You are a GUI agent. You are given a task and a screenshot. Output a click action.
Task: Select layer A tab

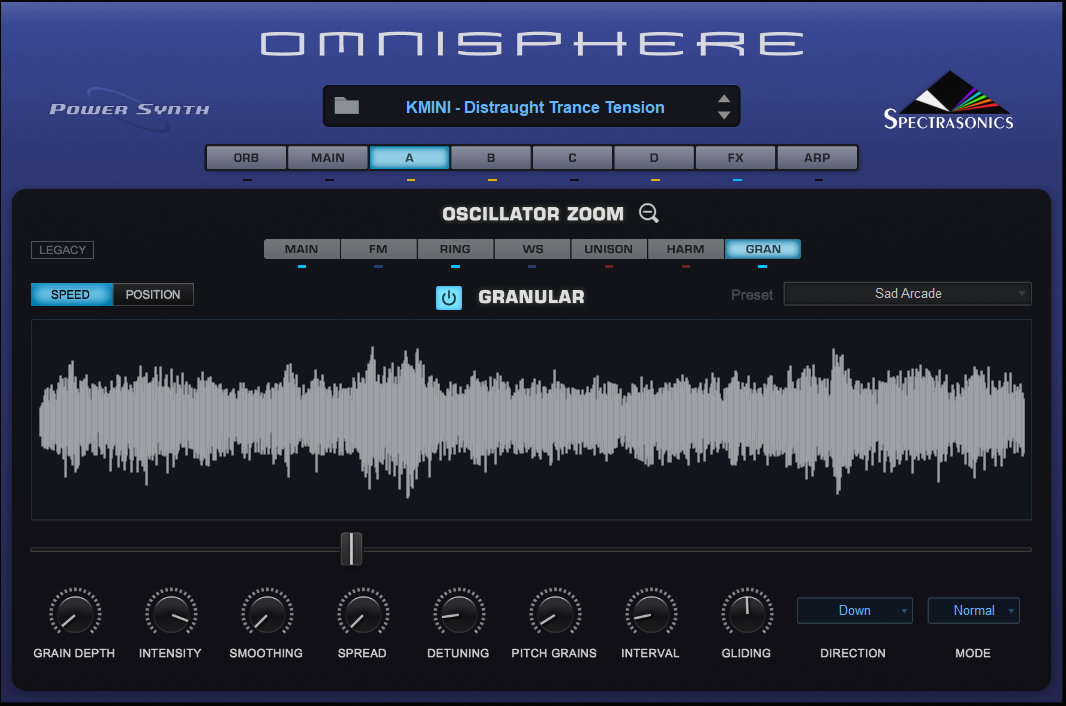click(x=409, y=158)
